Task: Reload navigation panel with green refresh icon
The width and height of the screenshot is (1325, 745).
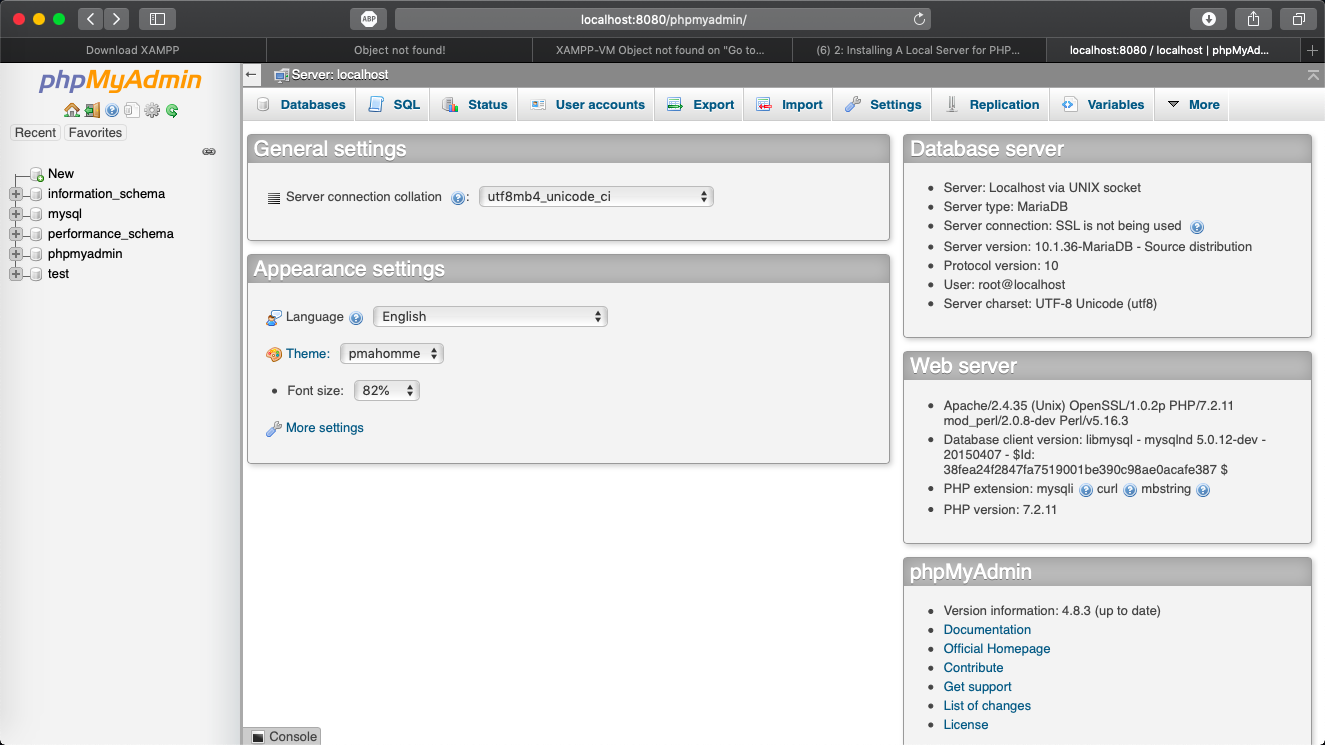Action: pyautogui.click(x=172, y=110)
